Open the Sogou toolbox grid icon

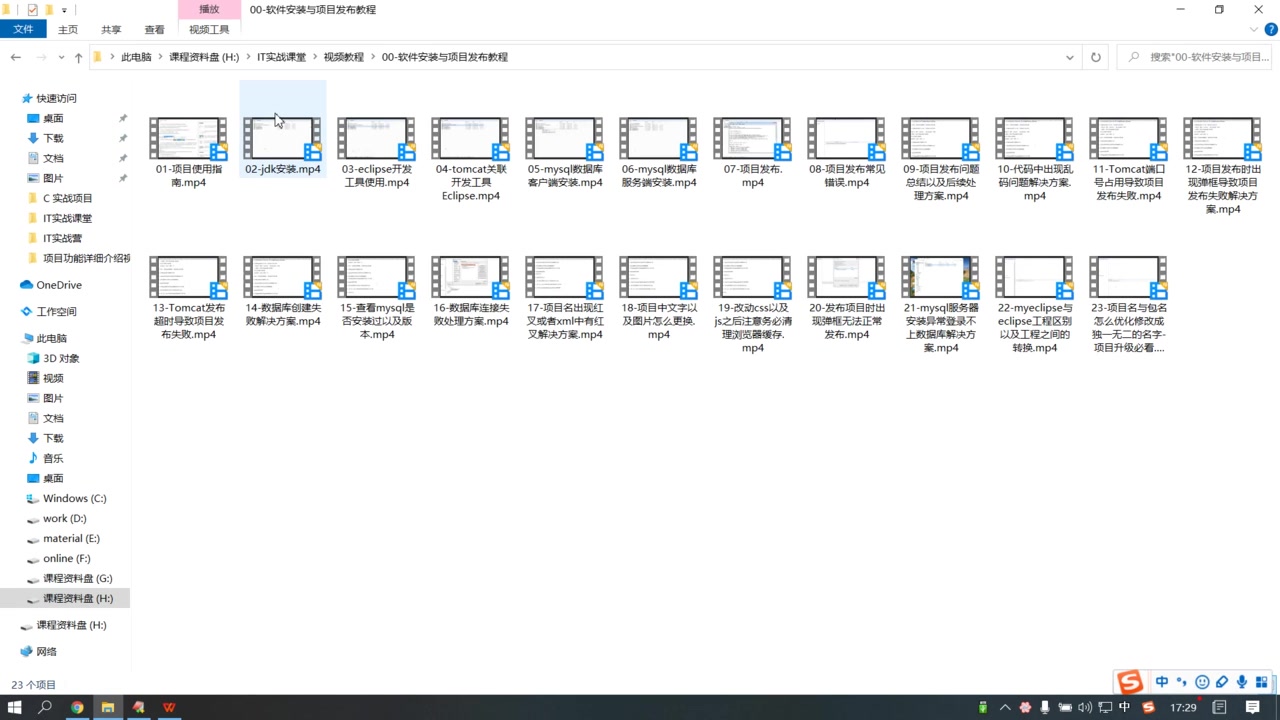(1262, 682)
